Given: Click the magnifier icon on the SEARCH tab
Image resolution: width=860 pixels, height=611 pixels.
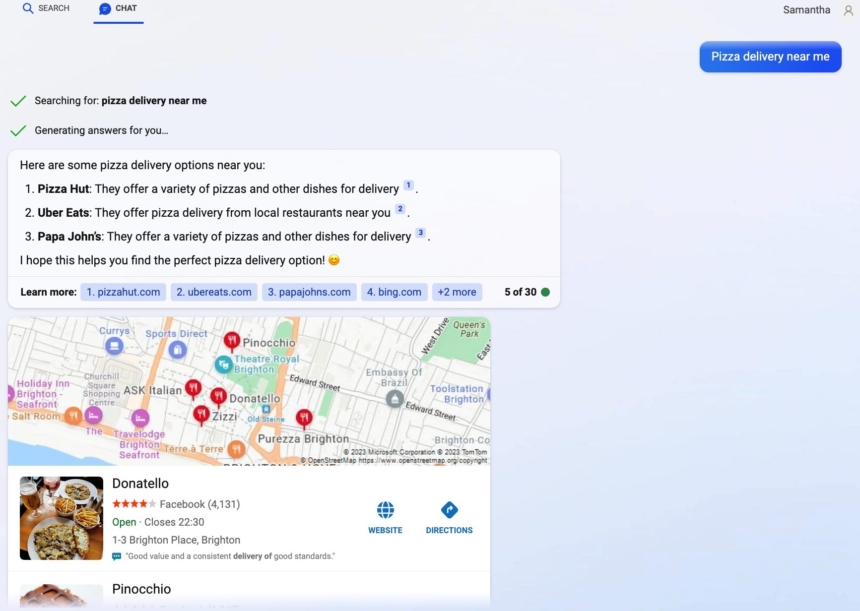Looking at the screenshot, I should pyautogui.click(x=27, y=8).
